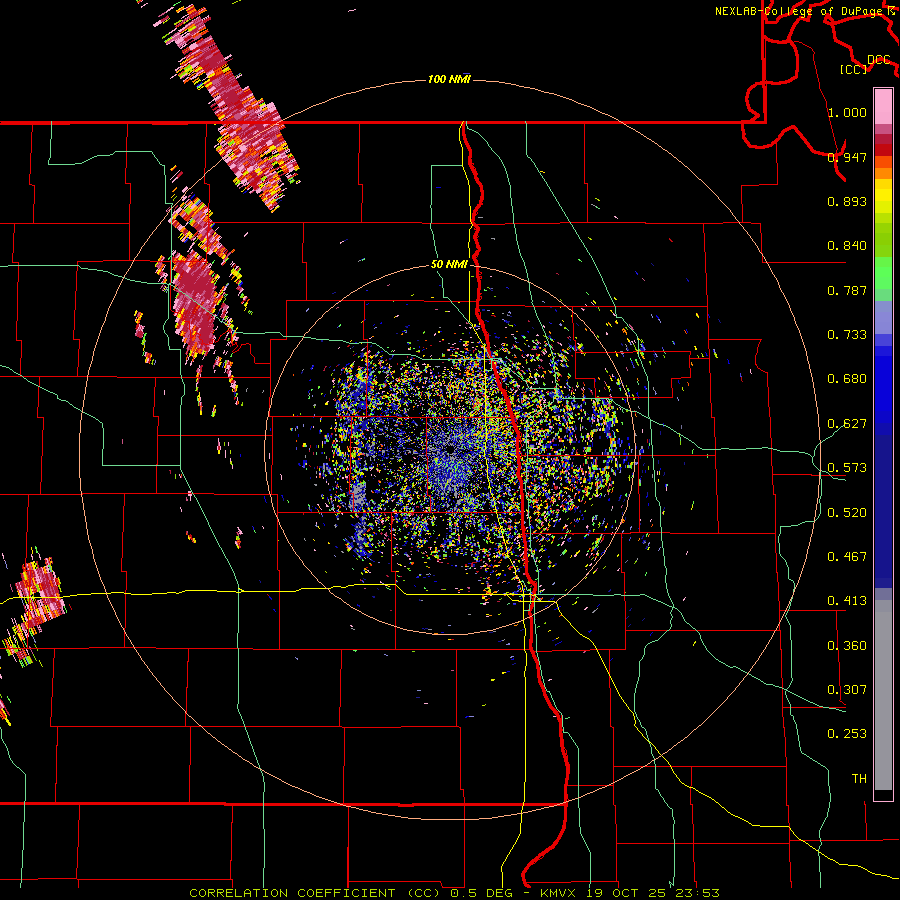Click the CORRELATION COEFFICIENT (CC) caption text

pyautogui.click(x=315, y=893)
